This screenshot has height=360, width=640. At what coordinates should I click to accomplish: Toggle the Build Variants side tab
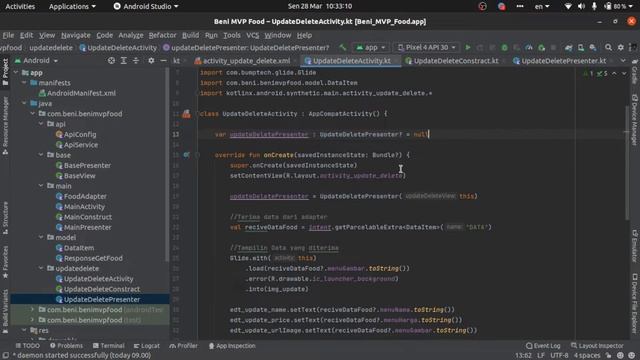click(5, 312)
